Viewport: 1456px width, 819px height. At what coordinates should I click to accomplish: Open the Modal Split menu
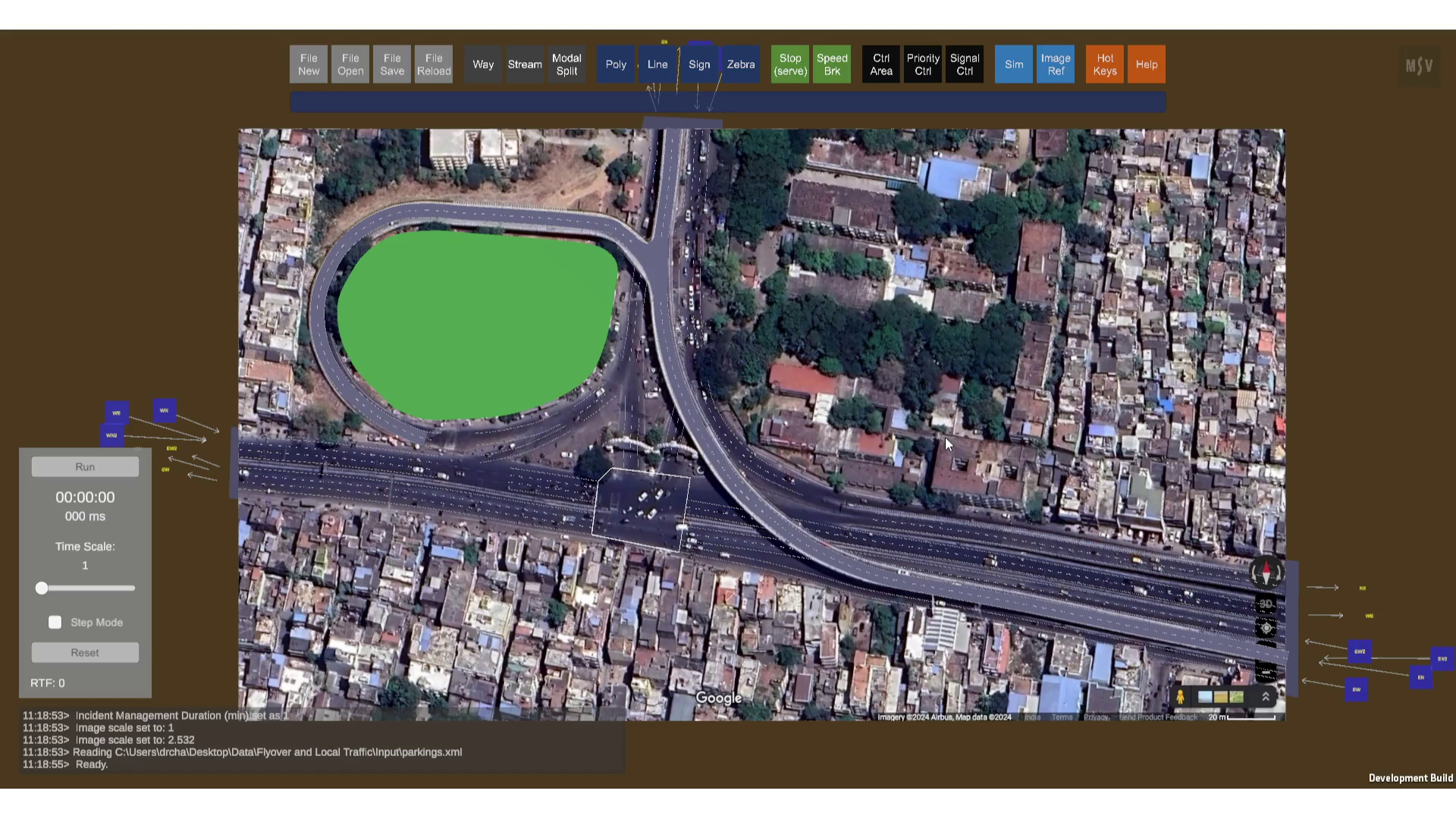566,64
